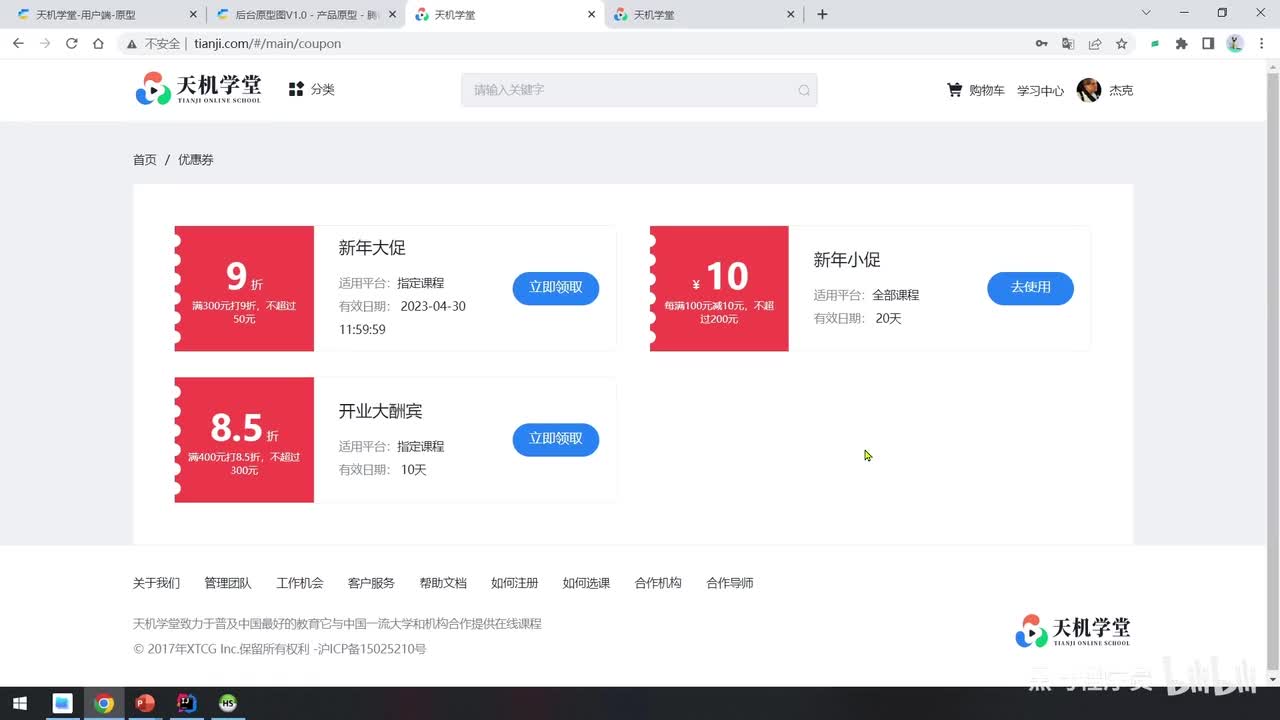Open Chrome from the taskbar
Screen dimensions: 1280x720
tap(104, 703)
